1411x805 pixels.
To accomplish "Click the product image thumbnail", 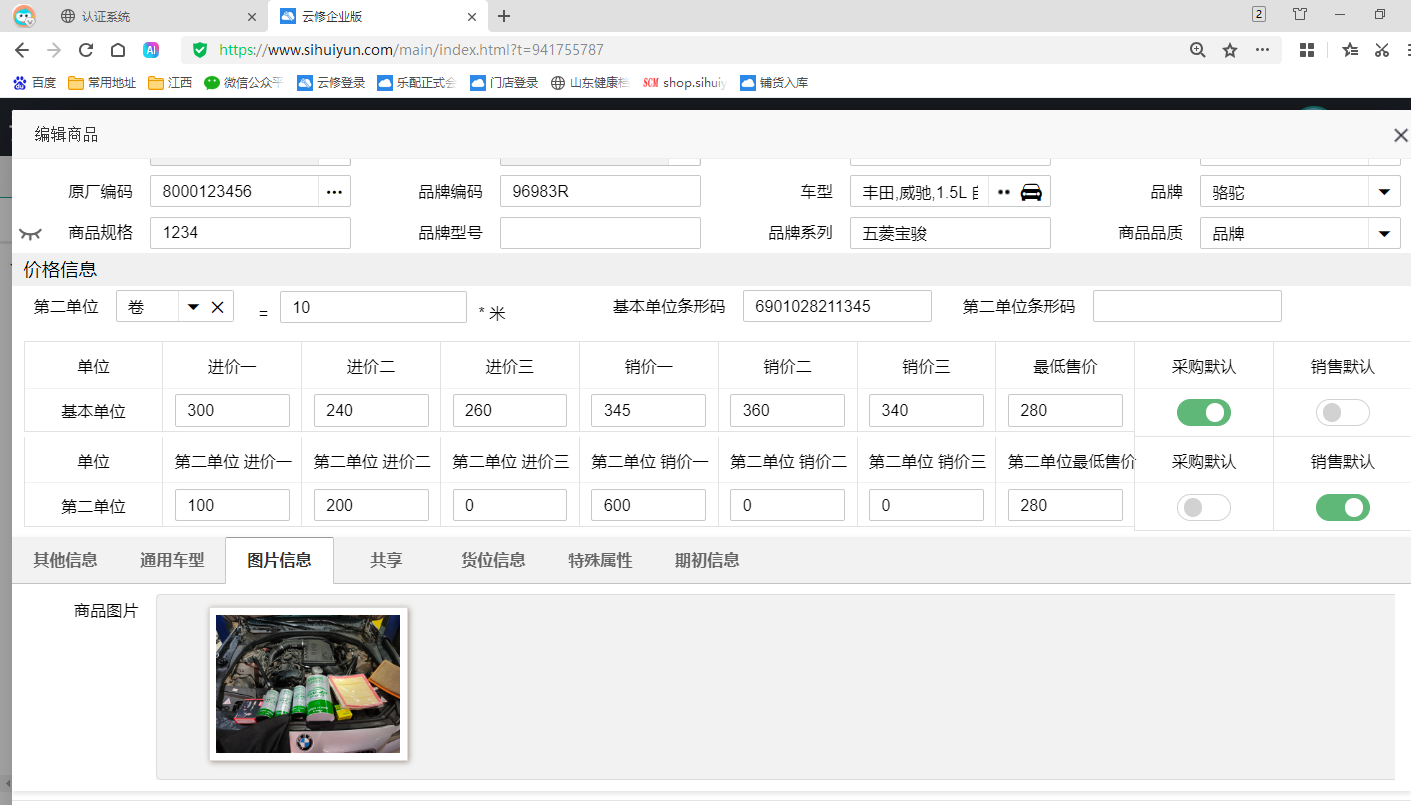I will tap(308, 684).
